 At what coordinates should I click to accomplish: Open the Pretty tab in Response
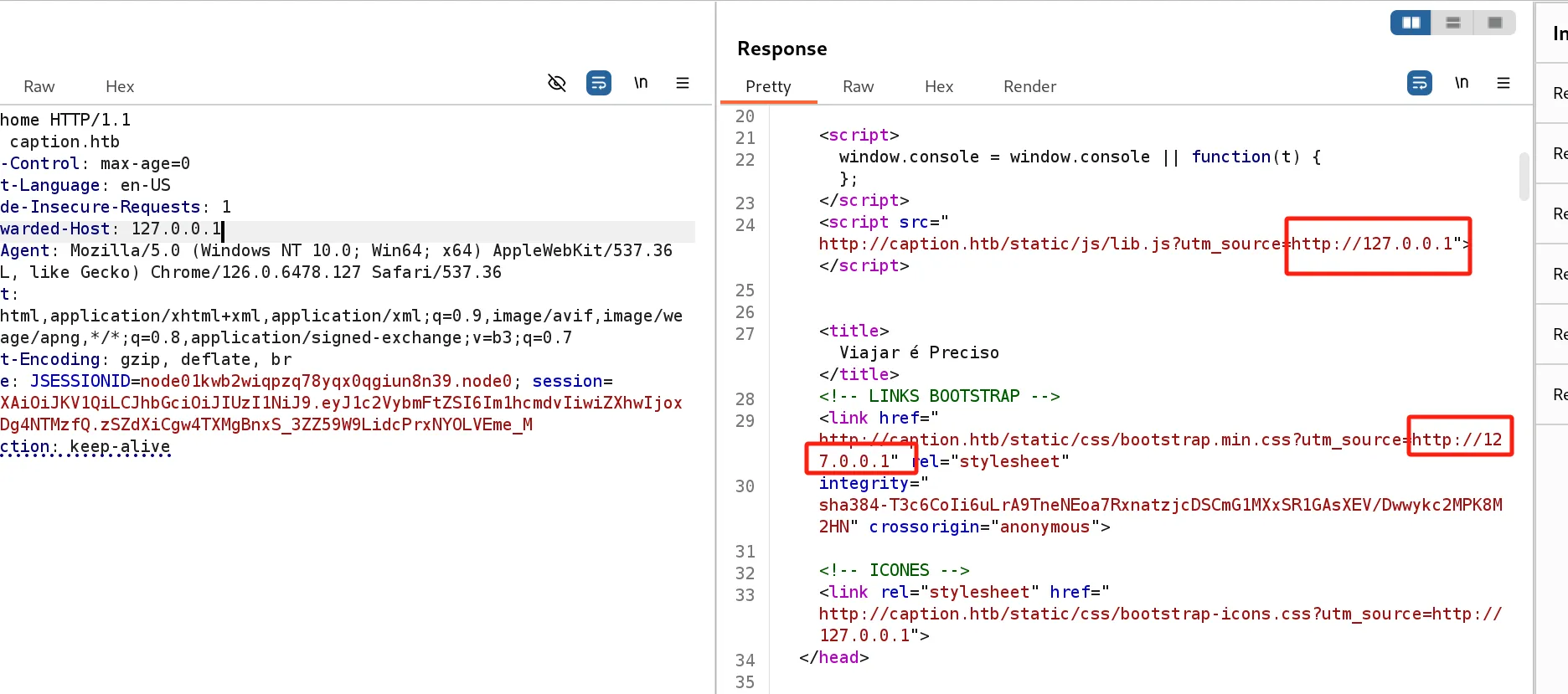(768, 87)
